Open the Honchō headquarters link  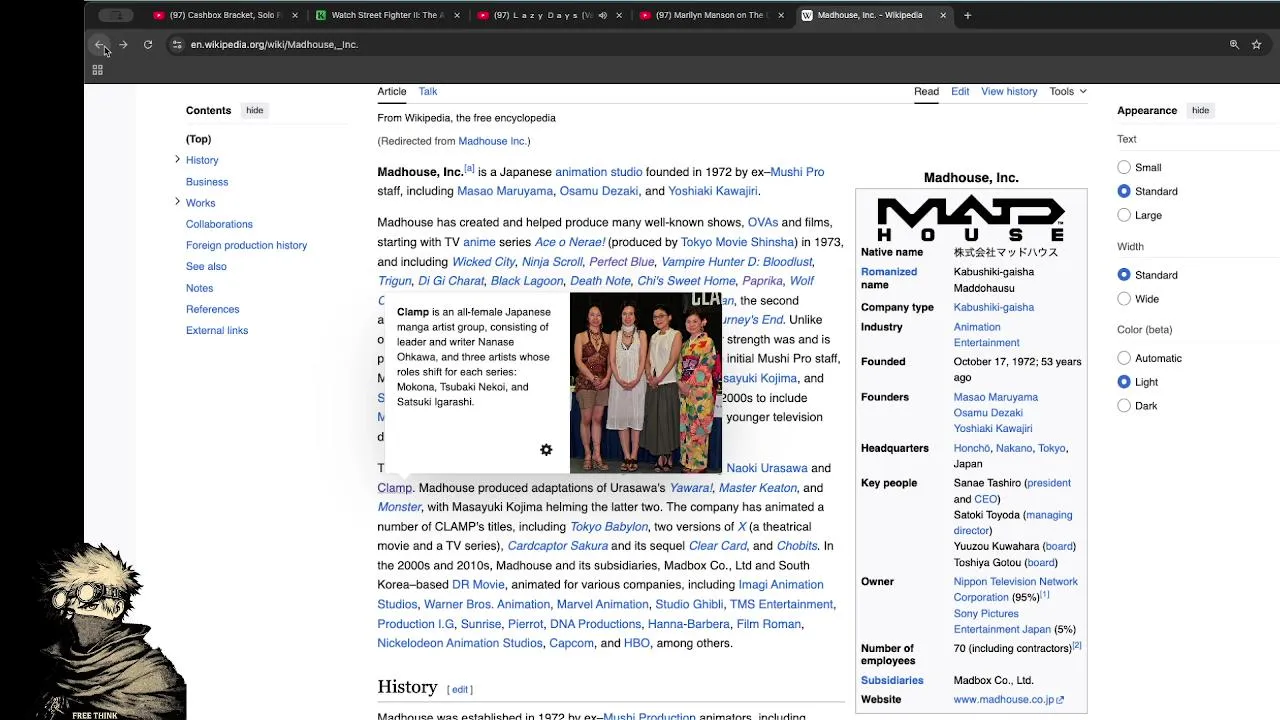pos(971,448)
